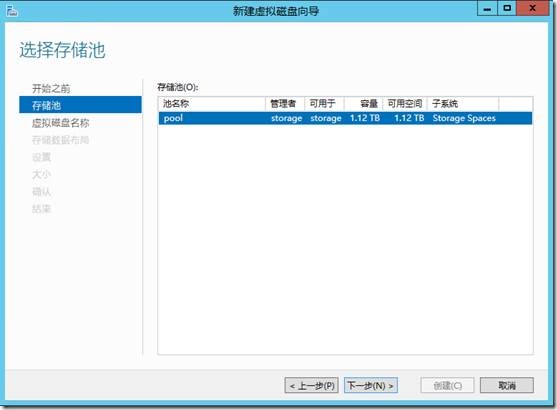Sort by 管理者 column header
Screen dimensions: 557x410
click(x=285, y=104)
